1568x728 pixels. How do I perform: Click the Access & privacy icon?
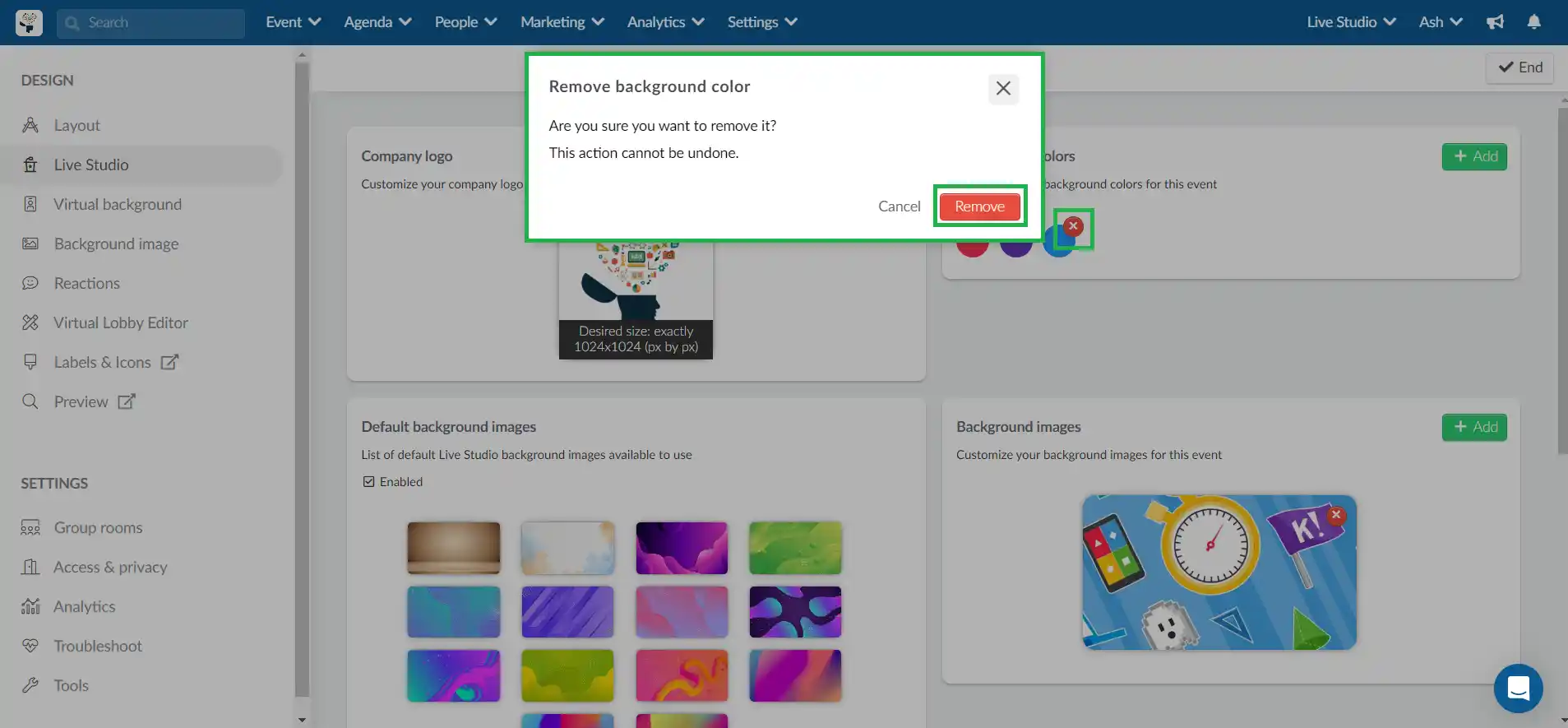(x=30, y=567)
